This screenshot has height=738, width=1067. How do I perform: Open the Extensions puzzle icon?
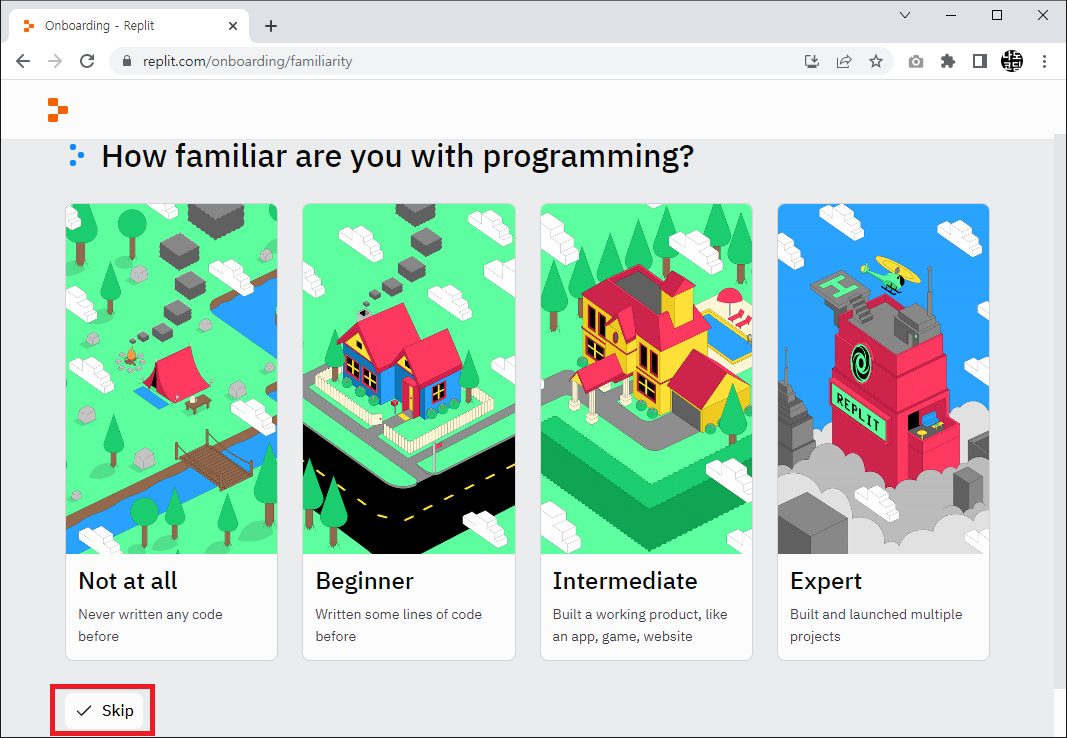pos(948,61)
